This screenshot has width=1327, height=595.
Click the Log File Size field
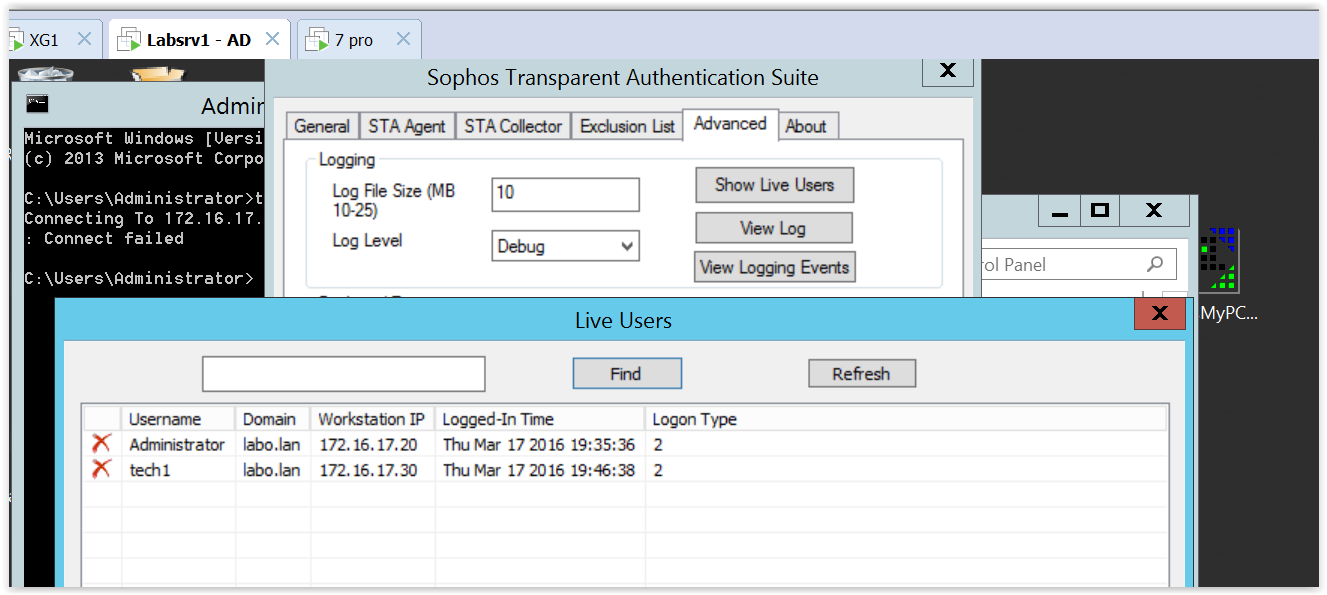tap(565, 194)
